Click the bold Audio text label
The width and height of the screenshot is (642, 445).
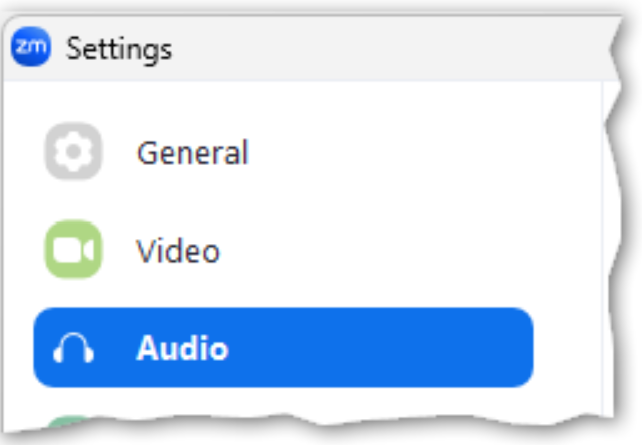[182, 348]
